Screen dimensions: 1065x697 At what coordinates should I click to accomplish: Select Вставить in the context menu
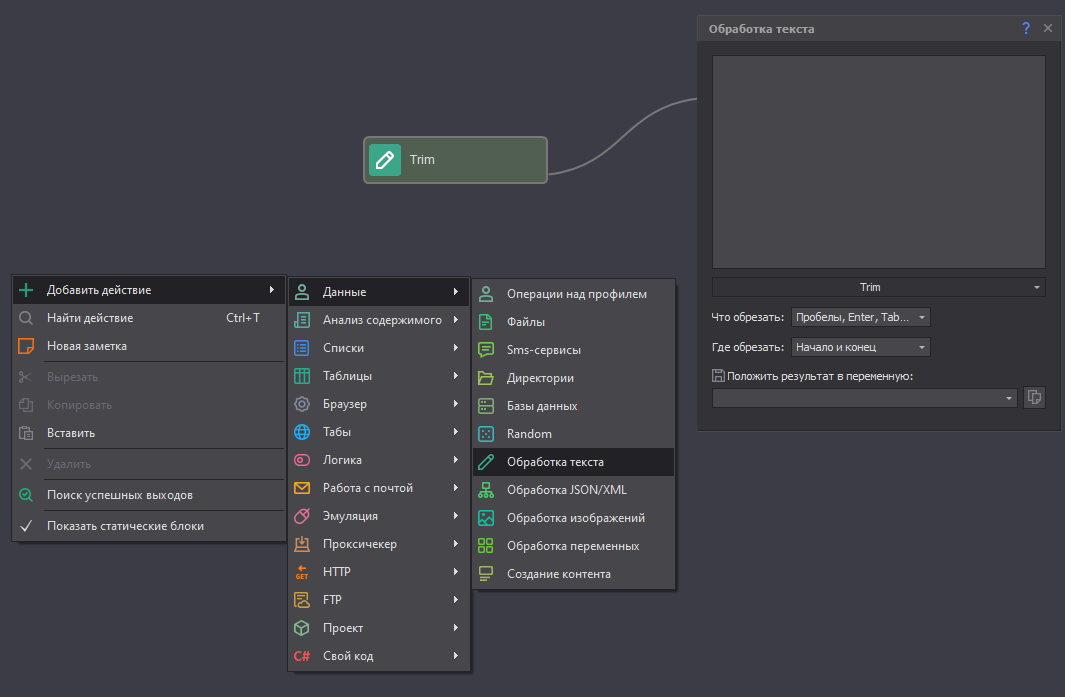(x=149, y=433)
